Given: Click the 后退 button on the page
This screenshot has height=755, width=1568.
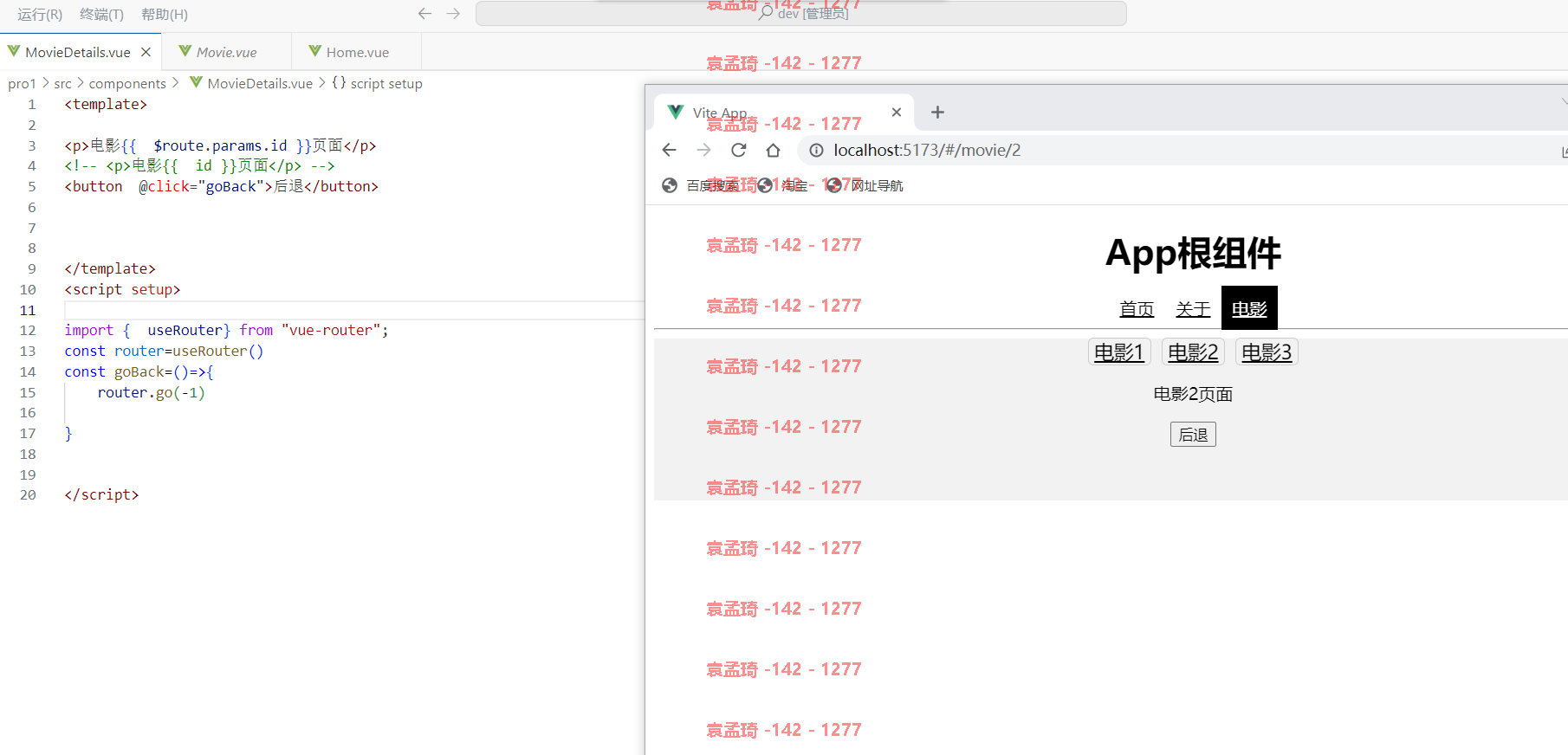Looking at the screenshot, I should coord(1193,435).
